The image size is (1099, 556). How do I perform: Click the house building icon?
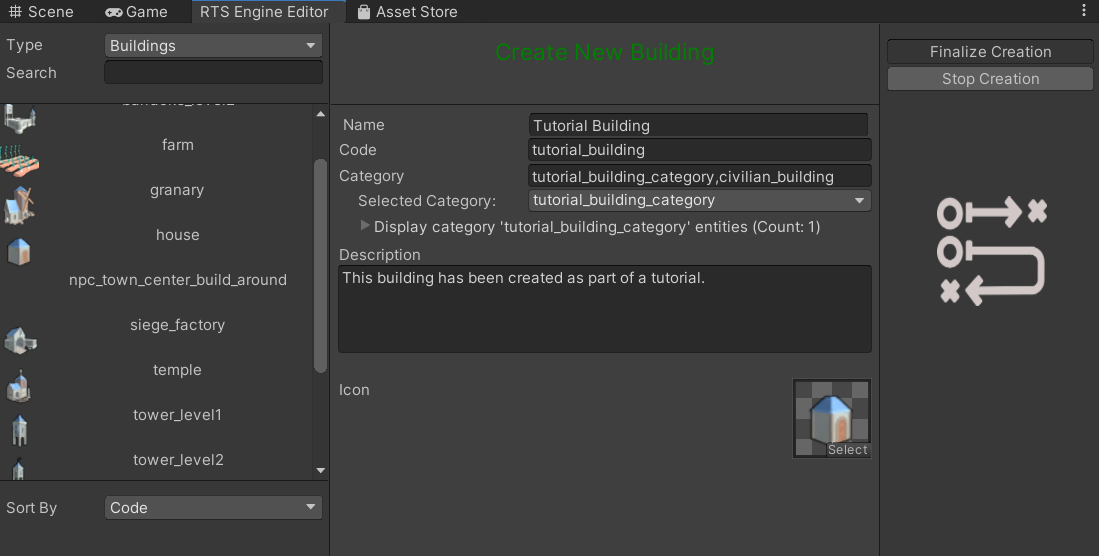[x=19, y=250]
